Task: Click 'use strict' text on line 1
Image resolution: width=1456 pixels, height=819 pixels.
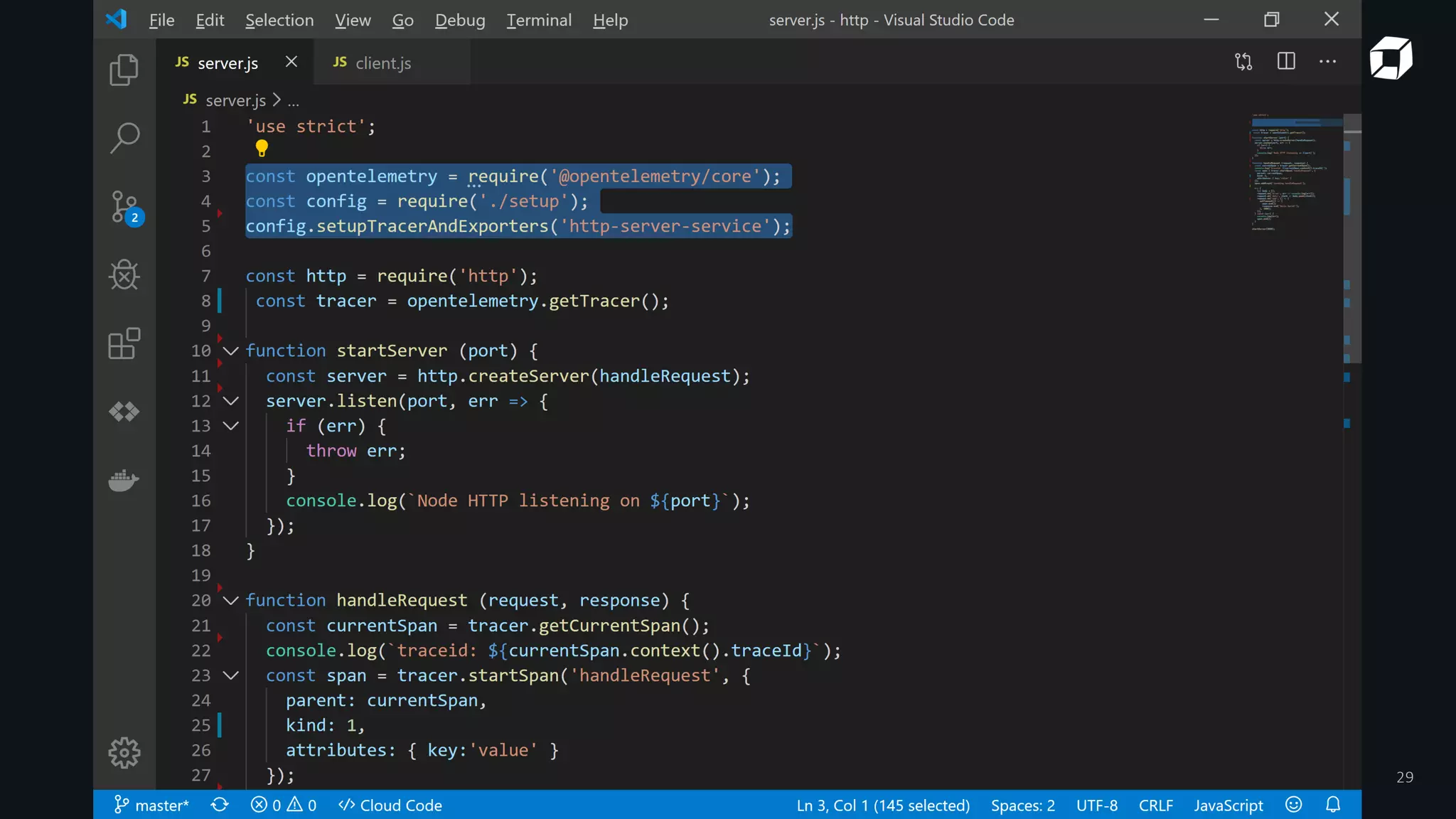Action: tap(306, 127)
